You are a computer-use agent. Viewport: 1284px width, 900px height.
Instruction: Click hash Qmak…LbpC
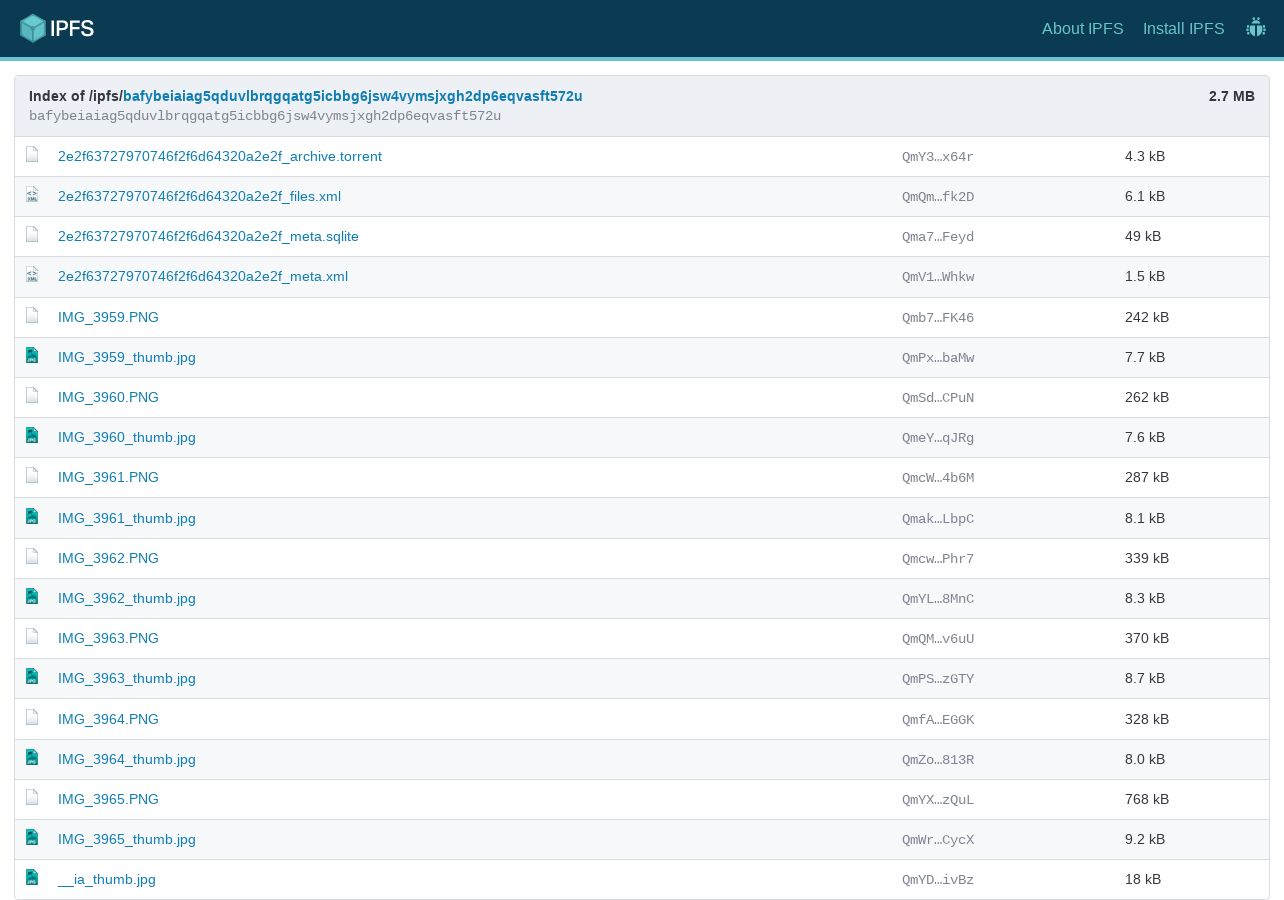coord(938,518)
